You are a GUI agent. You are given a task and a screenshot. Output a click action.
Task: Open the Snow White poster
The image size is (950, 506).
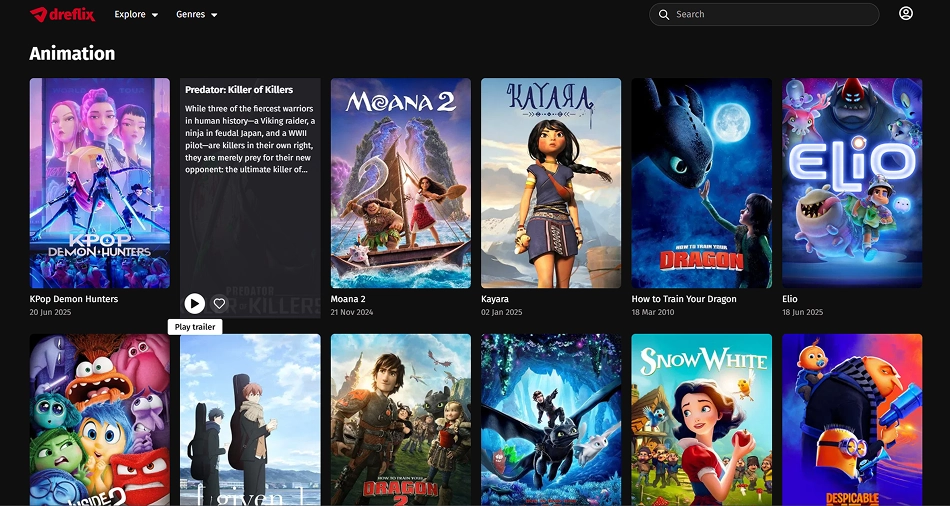tap(702, 420)
